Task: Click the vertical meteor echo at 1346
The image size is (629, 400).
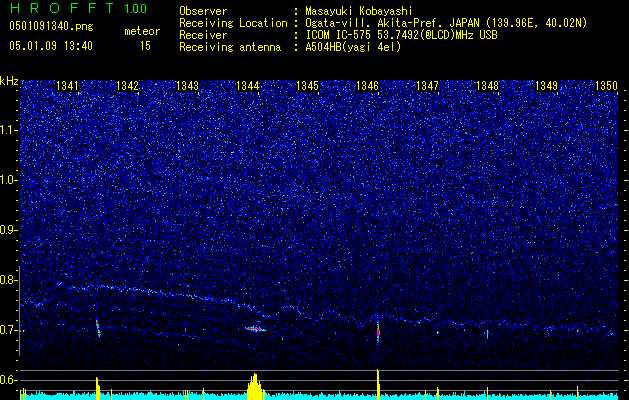Action: coord(378,331)
